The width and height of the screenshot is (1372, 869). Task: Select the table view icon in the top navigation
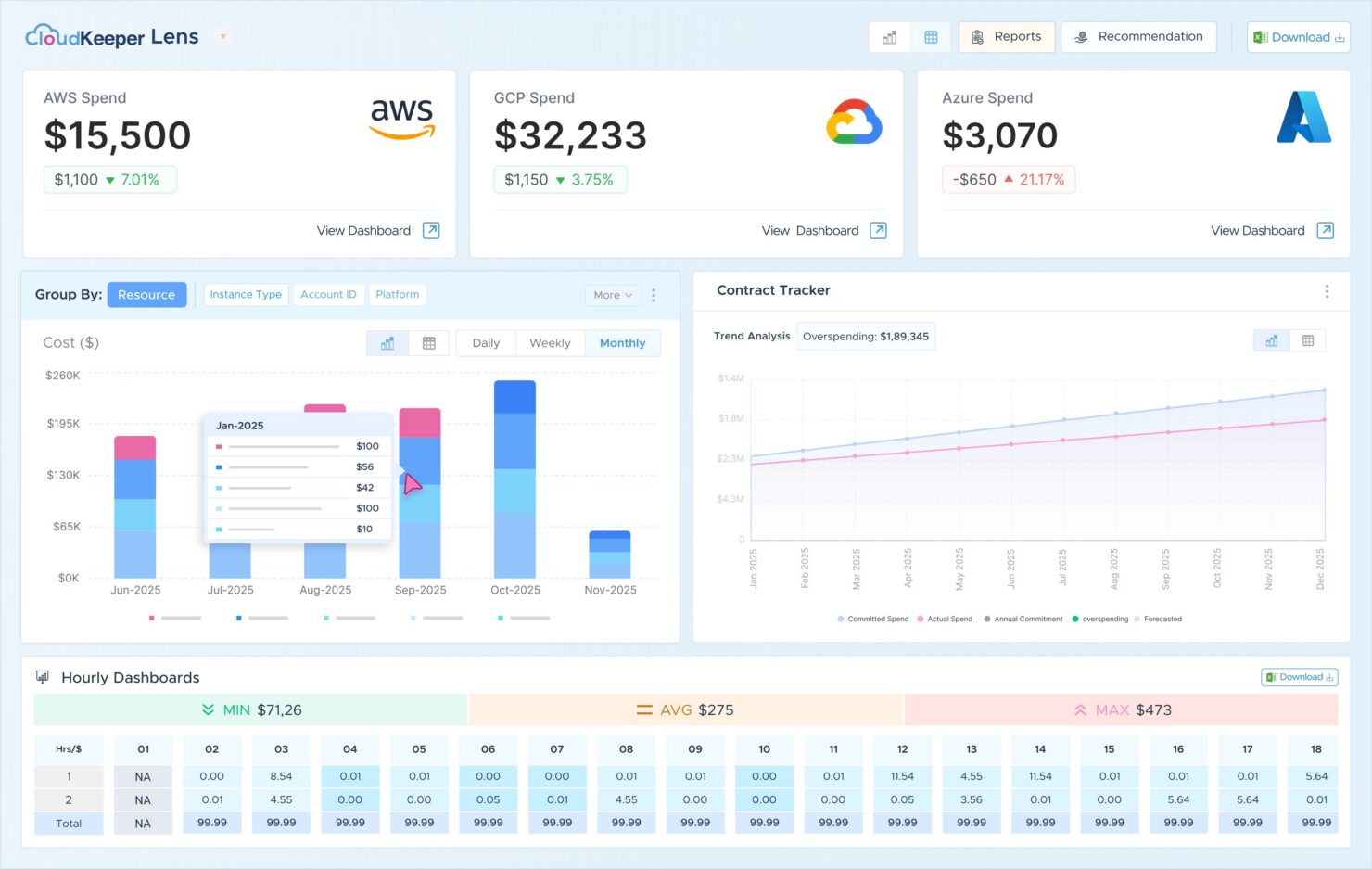click(x=931, y=37)
